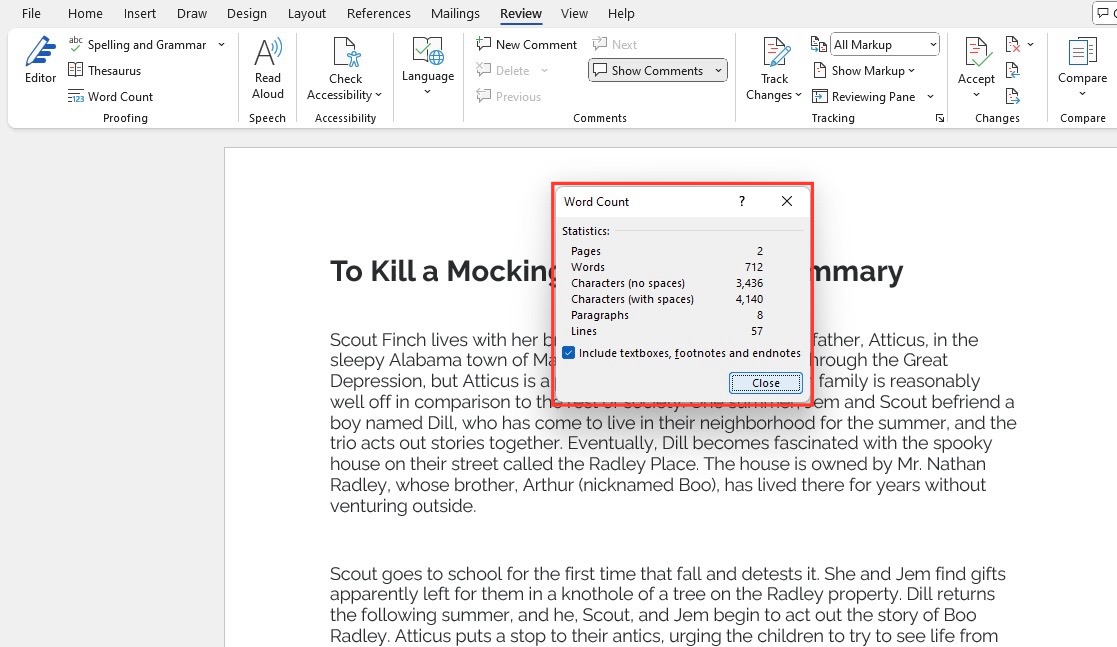
Task: Switch to the Layout tab
Action: [x=306, y=14]
